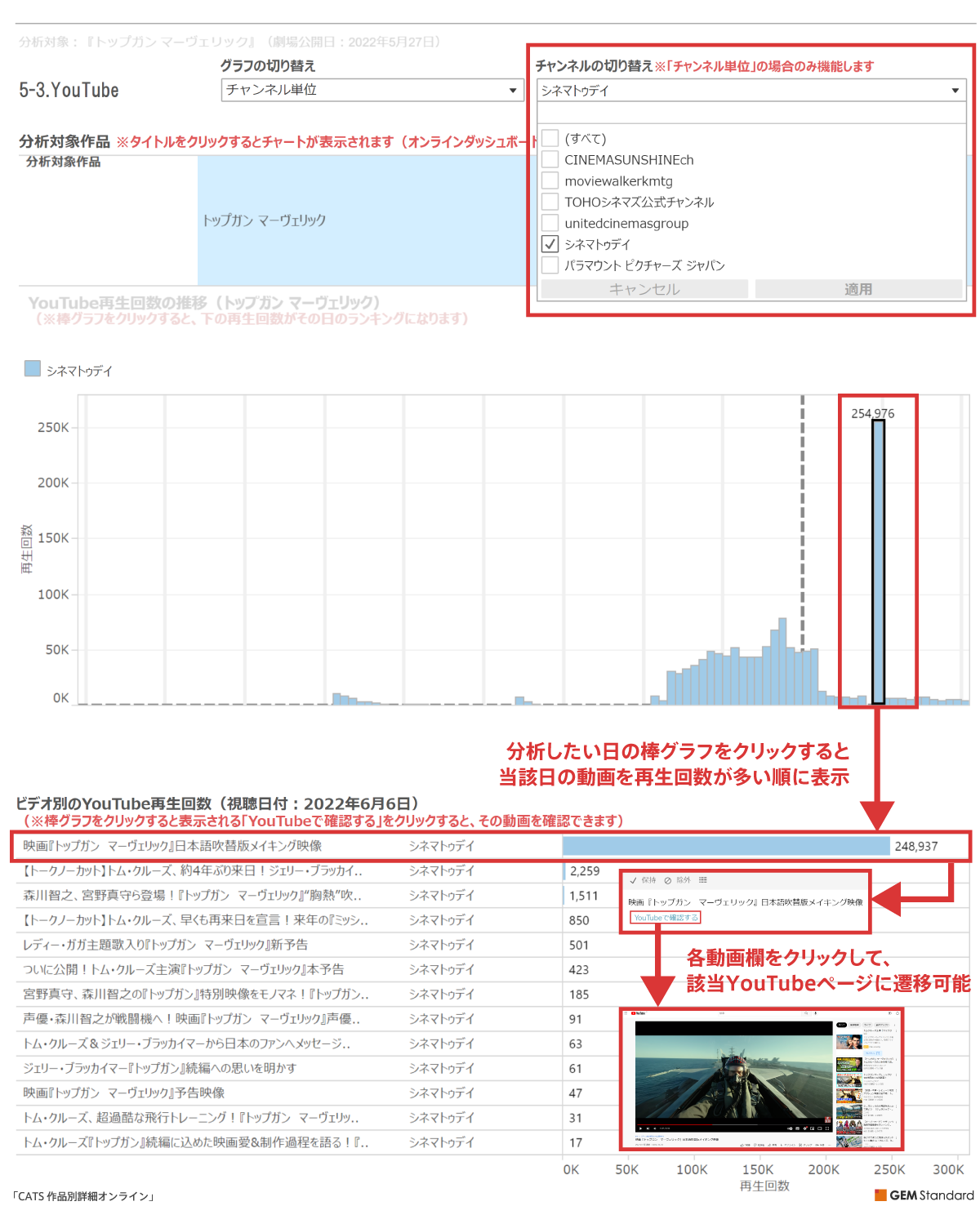Select row トム・クルーズ＆ジェリー・ブラッカイマーから日本のファンへ
This screenshot has height=1206, width=980.
tap(491, 1044)
